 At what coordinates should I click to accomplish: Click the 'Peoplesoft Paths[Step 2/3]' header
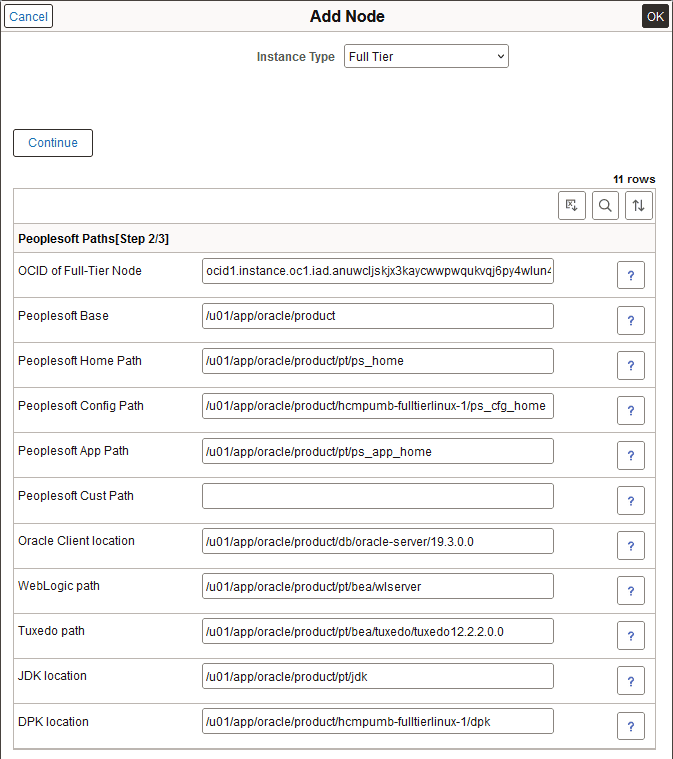tap(93, 239)
